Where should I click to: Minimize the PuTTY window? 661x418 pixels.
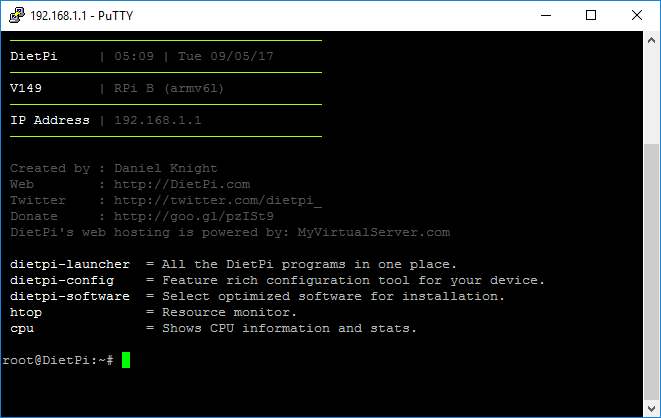(x=546, y=16)
